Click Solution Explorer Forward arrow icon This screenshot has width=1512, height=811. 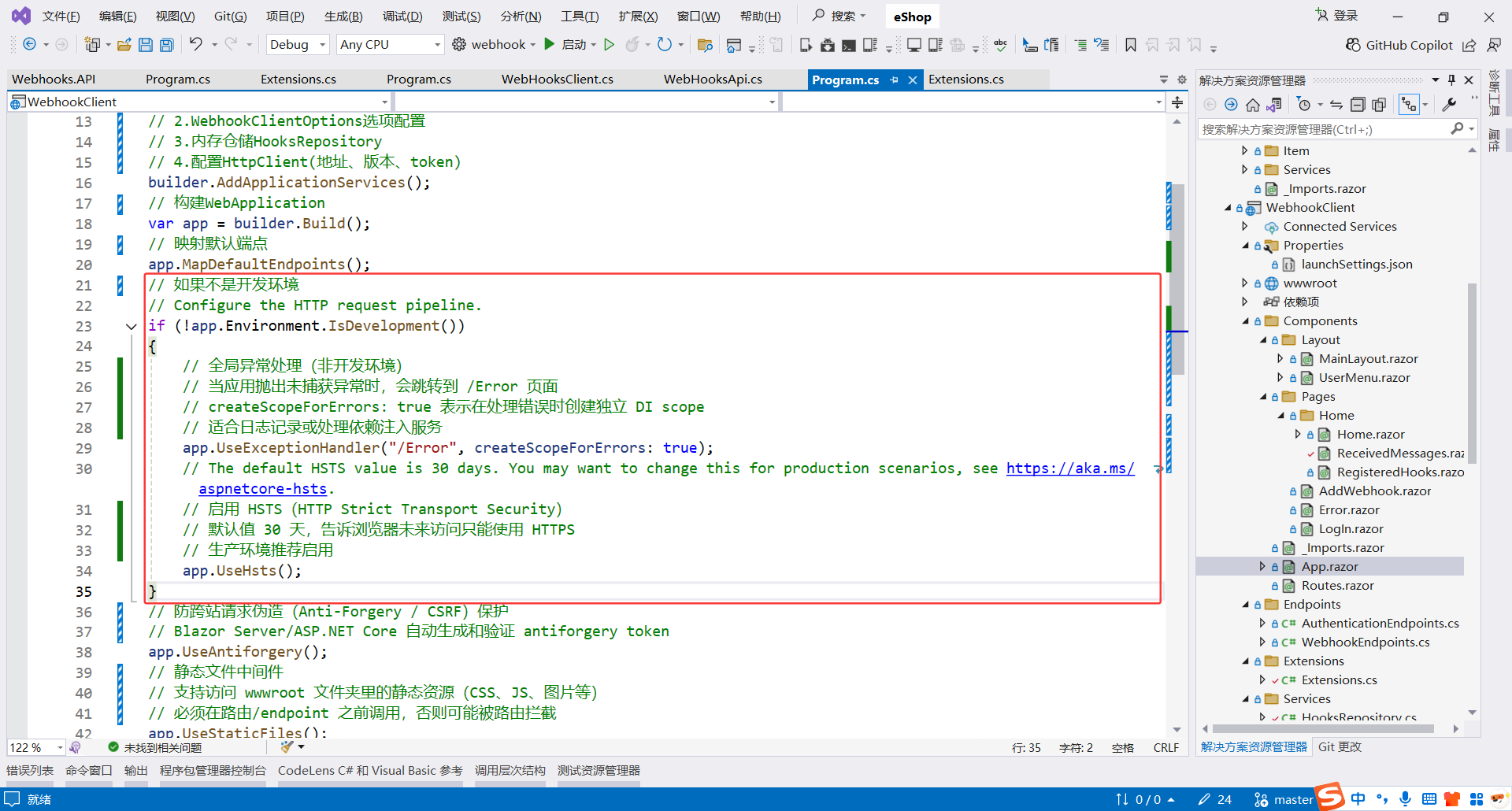click(x=1231, y=105)
